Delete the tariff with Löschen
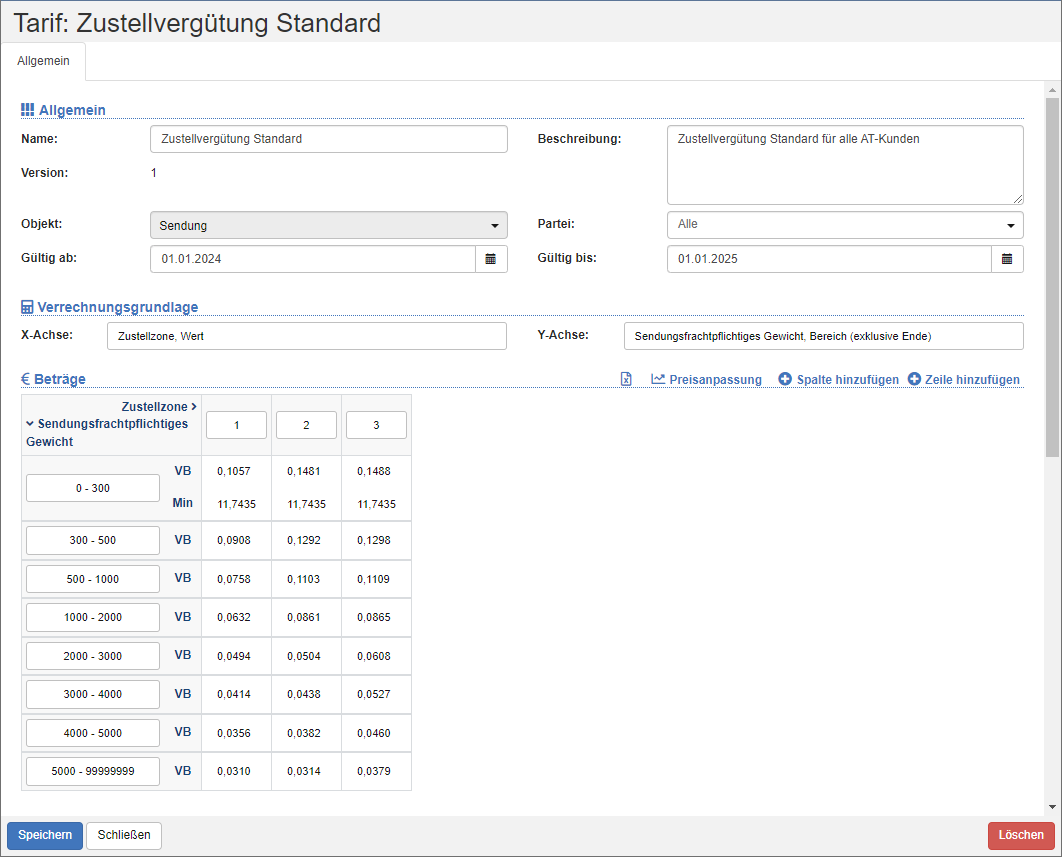1062x857 pixels. coord(1020,835)
